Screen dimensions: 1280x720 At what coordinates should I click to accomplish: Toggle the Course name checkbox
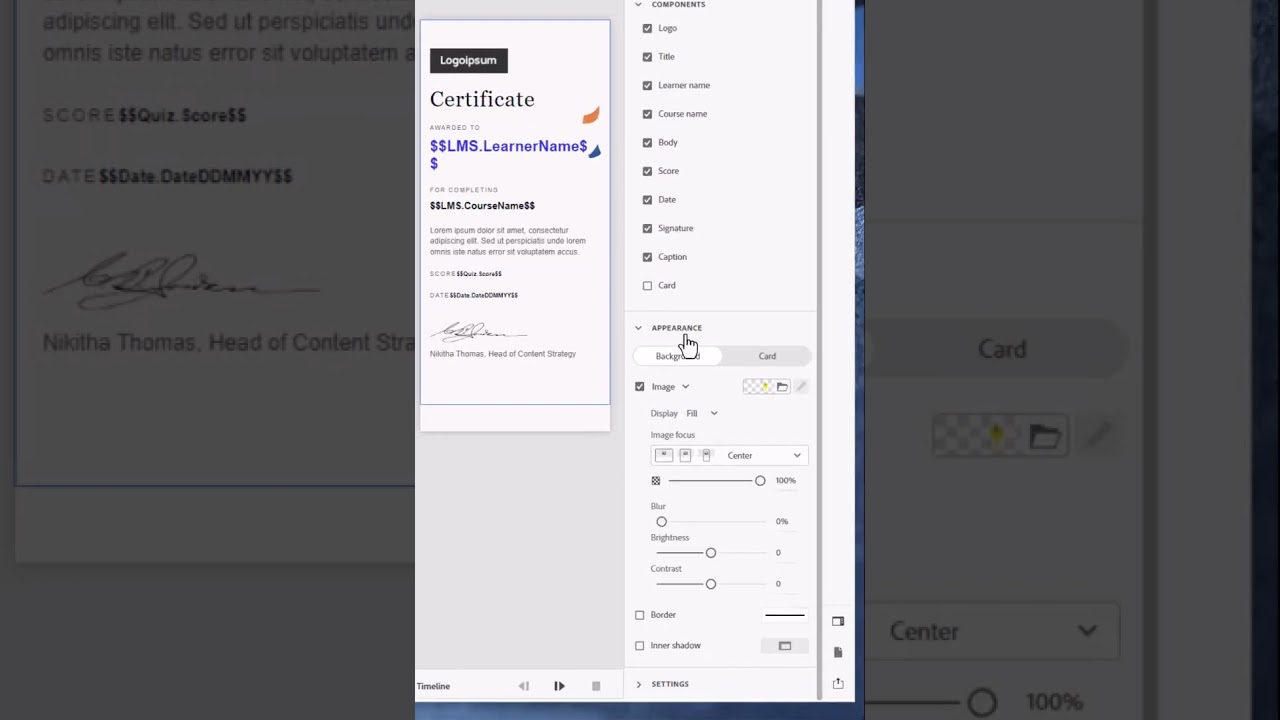point(647,114)
